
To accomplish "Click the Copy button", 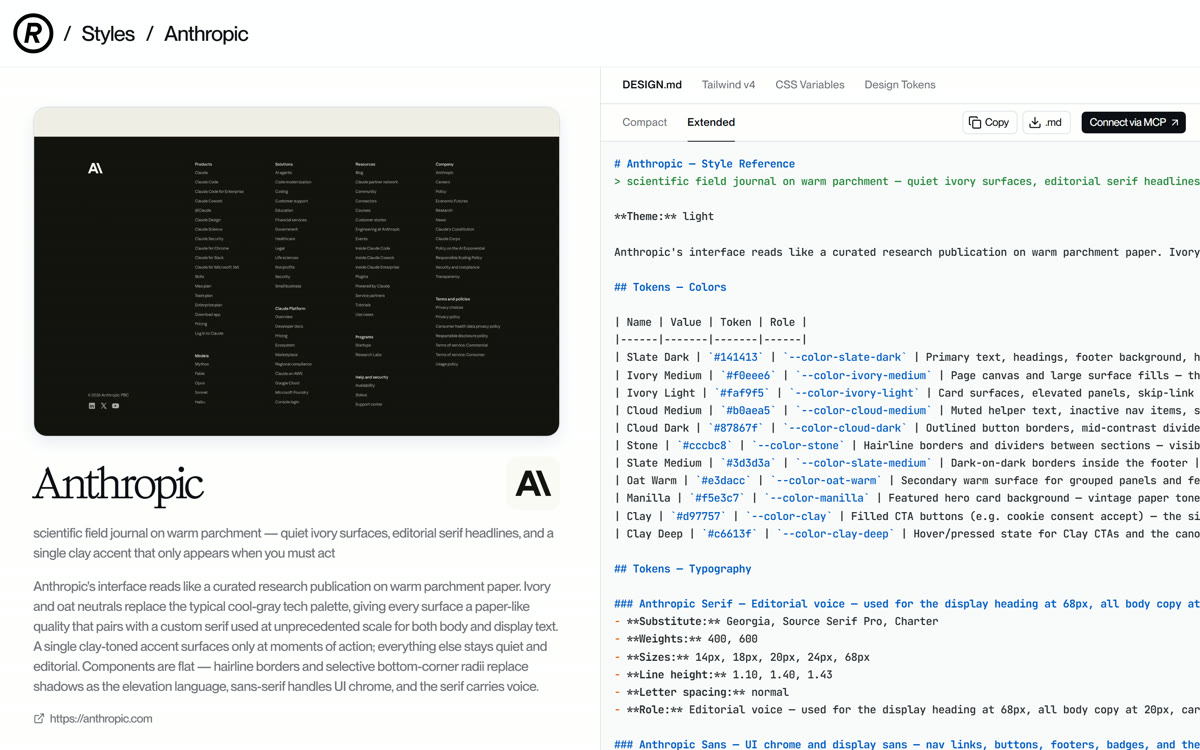I will click(989, 122).
